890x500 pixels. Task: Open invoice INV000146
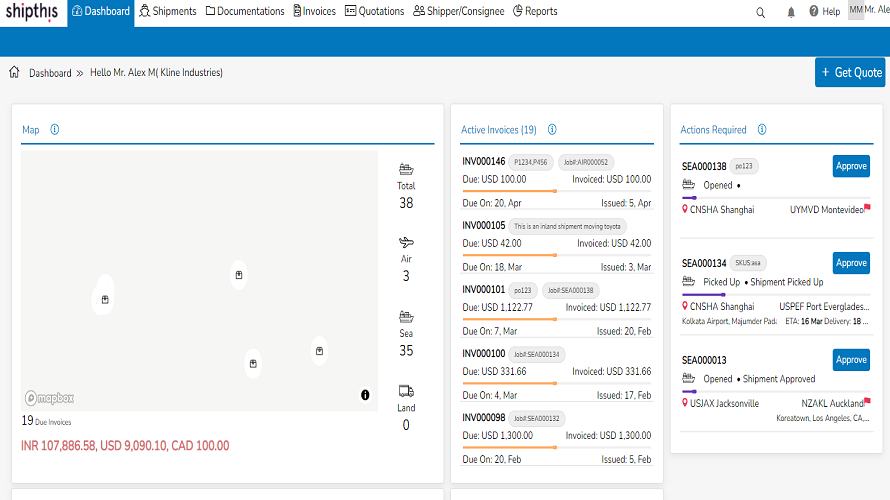tap(484, 162)
